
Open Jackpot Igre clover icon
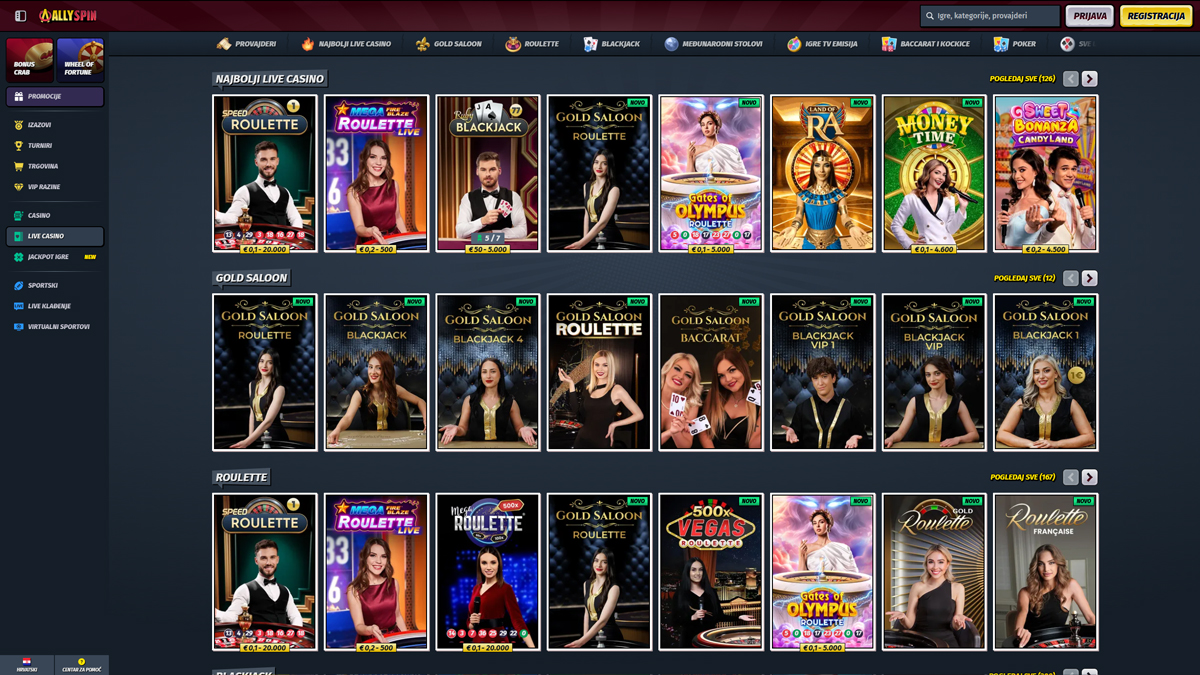coord(18,257)
